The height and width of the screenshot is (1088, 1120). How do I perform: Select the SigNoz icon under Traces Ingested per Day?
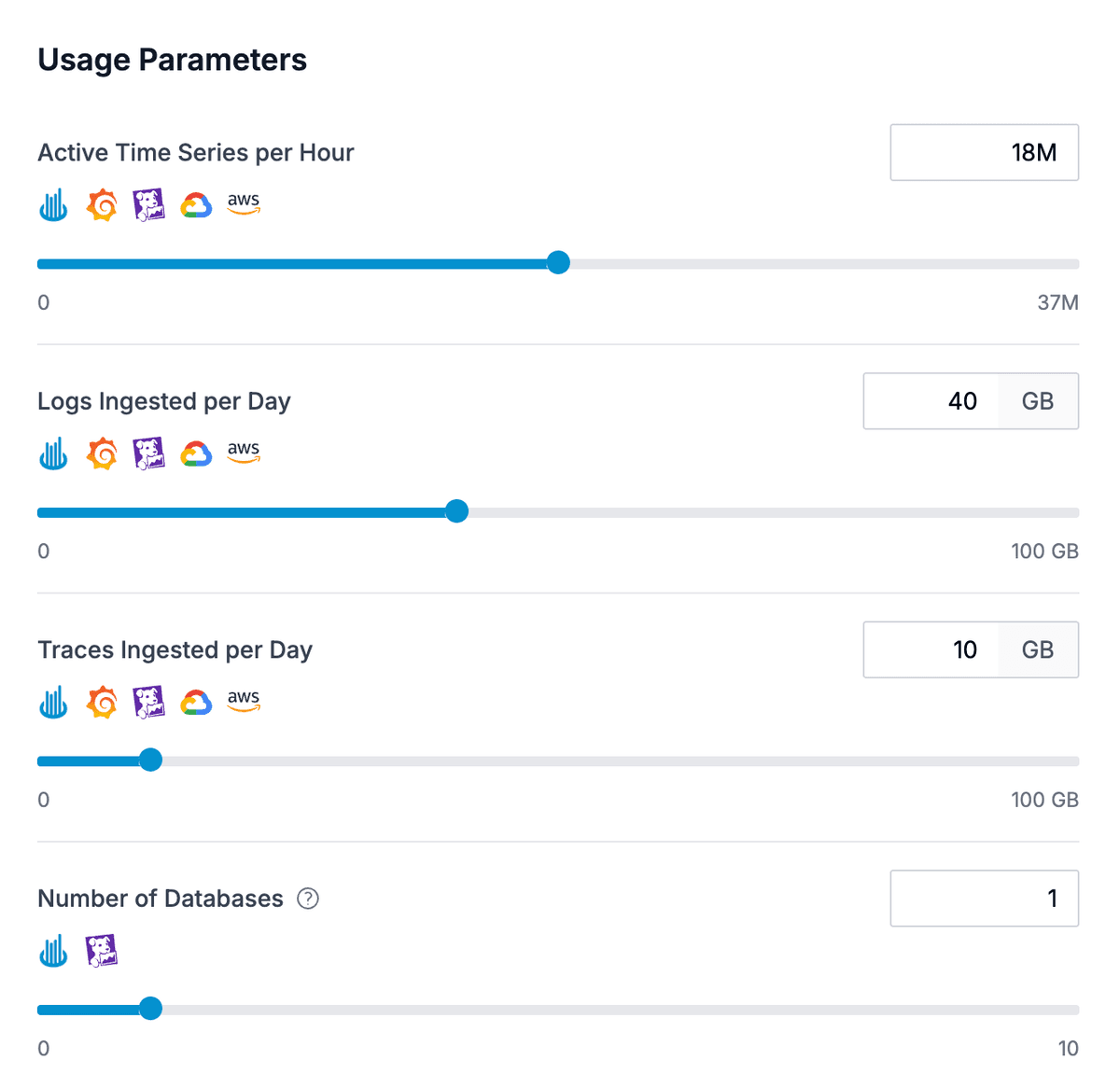[x=53, y=702]
